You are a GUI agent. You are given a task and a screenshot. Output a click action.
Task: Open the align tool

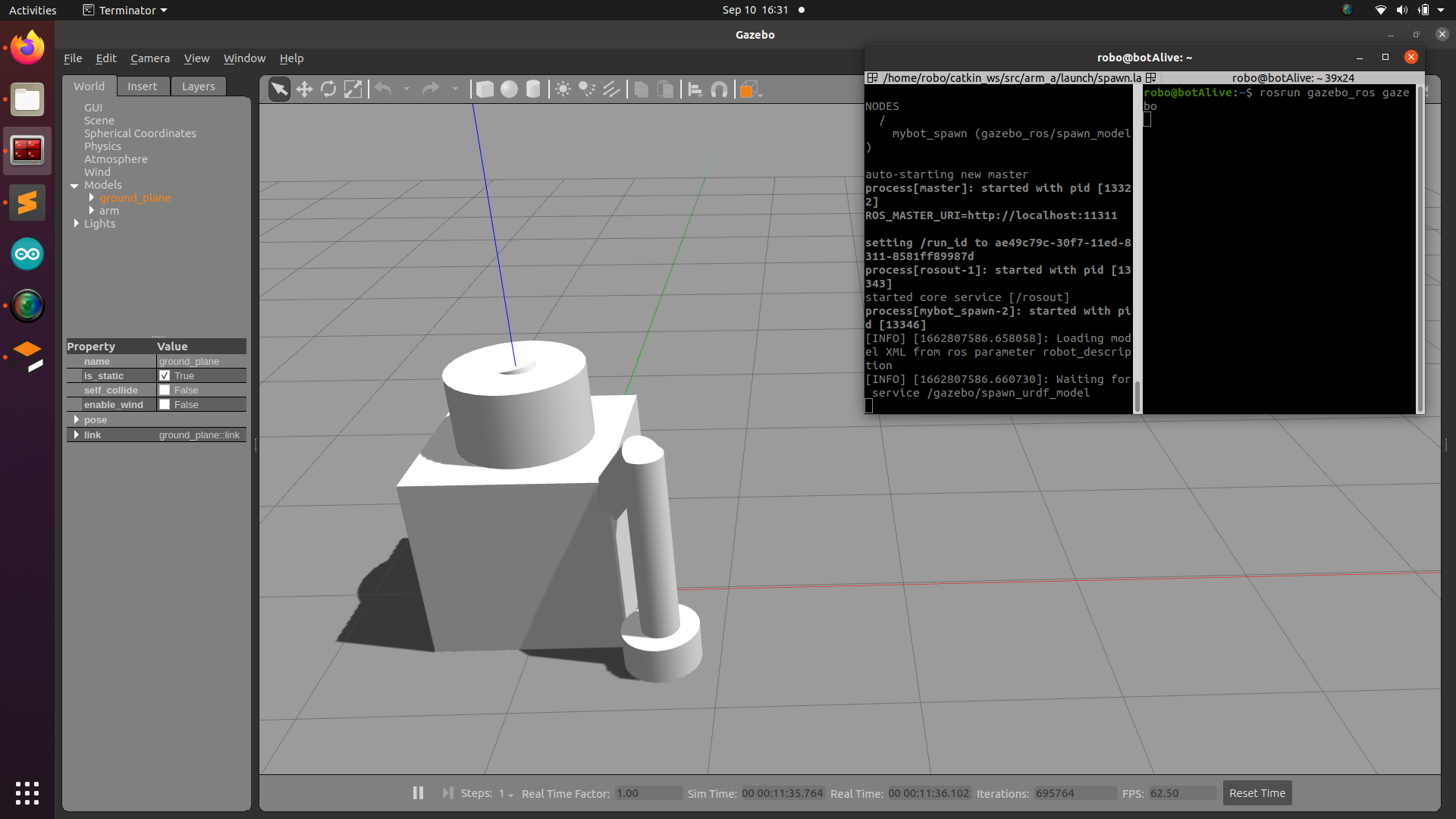[695, 89]
